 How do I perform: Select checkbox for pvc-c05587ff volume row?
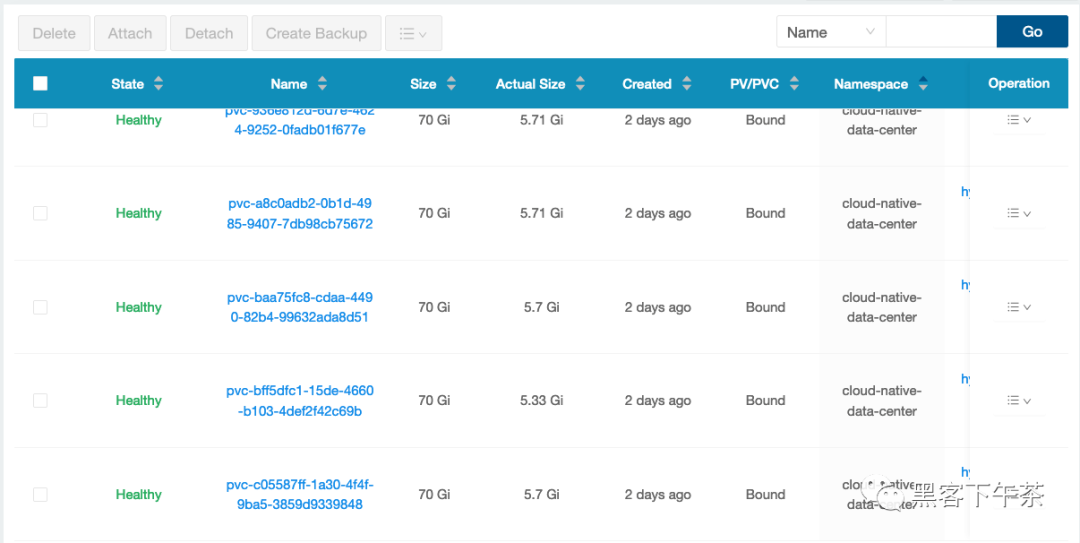point(40,494)
